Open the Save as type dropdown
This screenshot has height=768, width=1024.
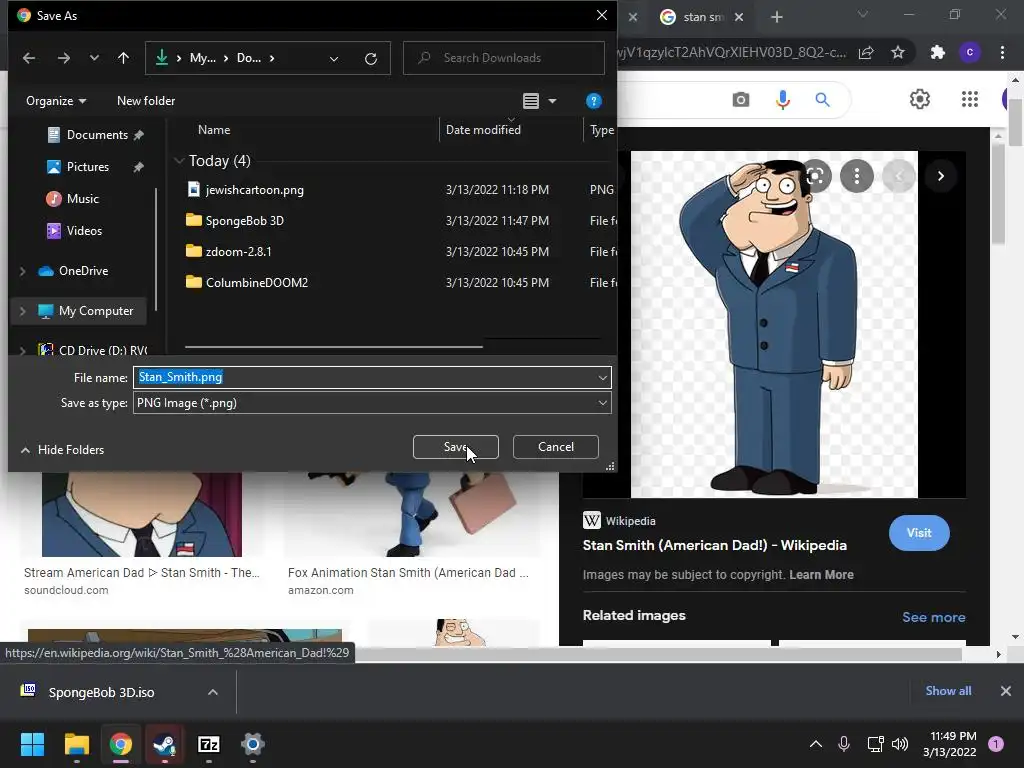pos(372,403)
